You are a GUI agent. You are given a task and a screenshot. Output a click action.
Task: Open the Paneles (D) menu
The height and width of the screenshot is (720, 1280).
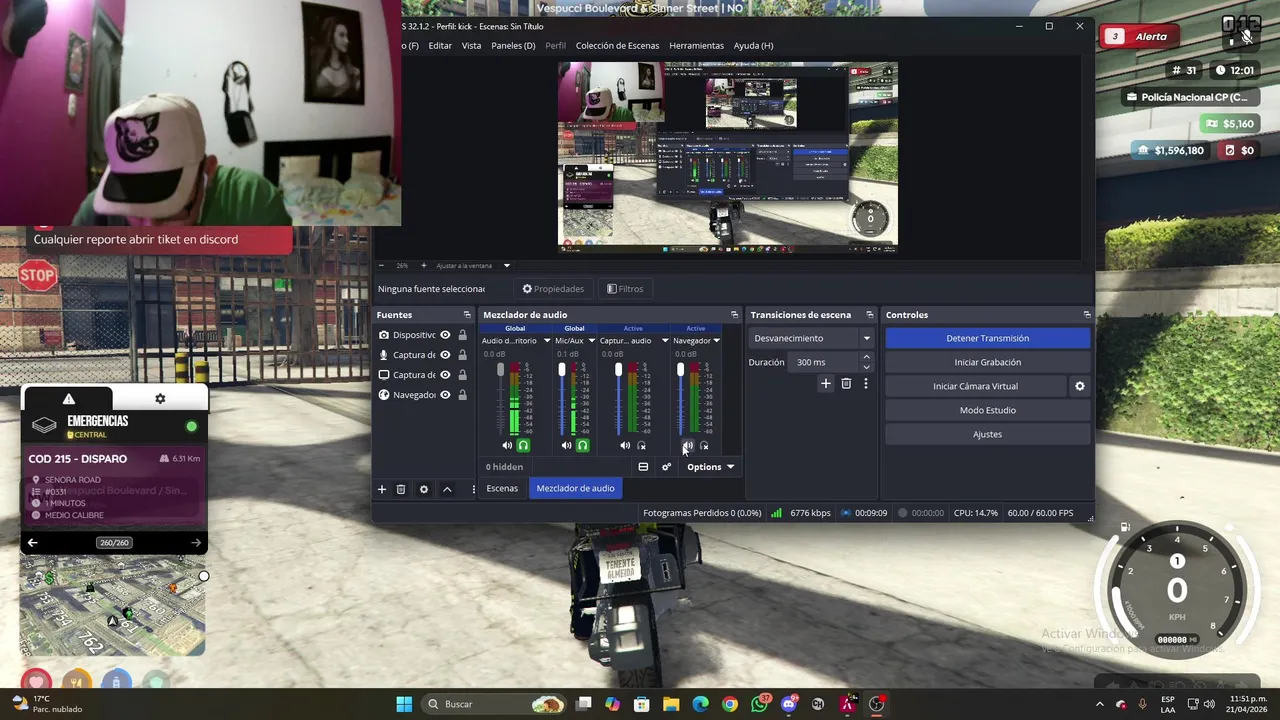(x=513, y=46)
